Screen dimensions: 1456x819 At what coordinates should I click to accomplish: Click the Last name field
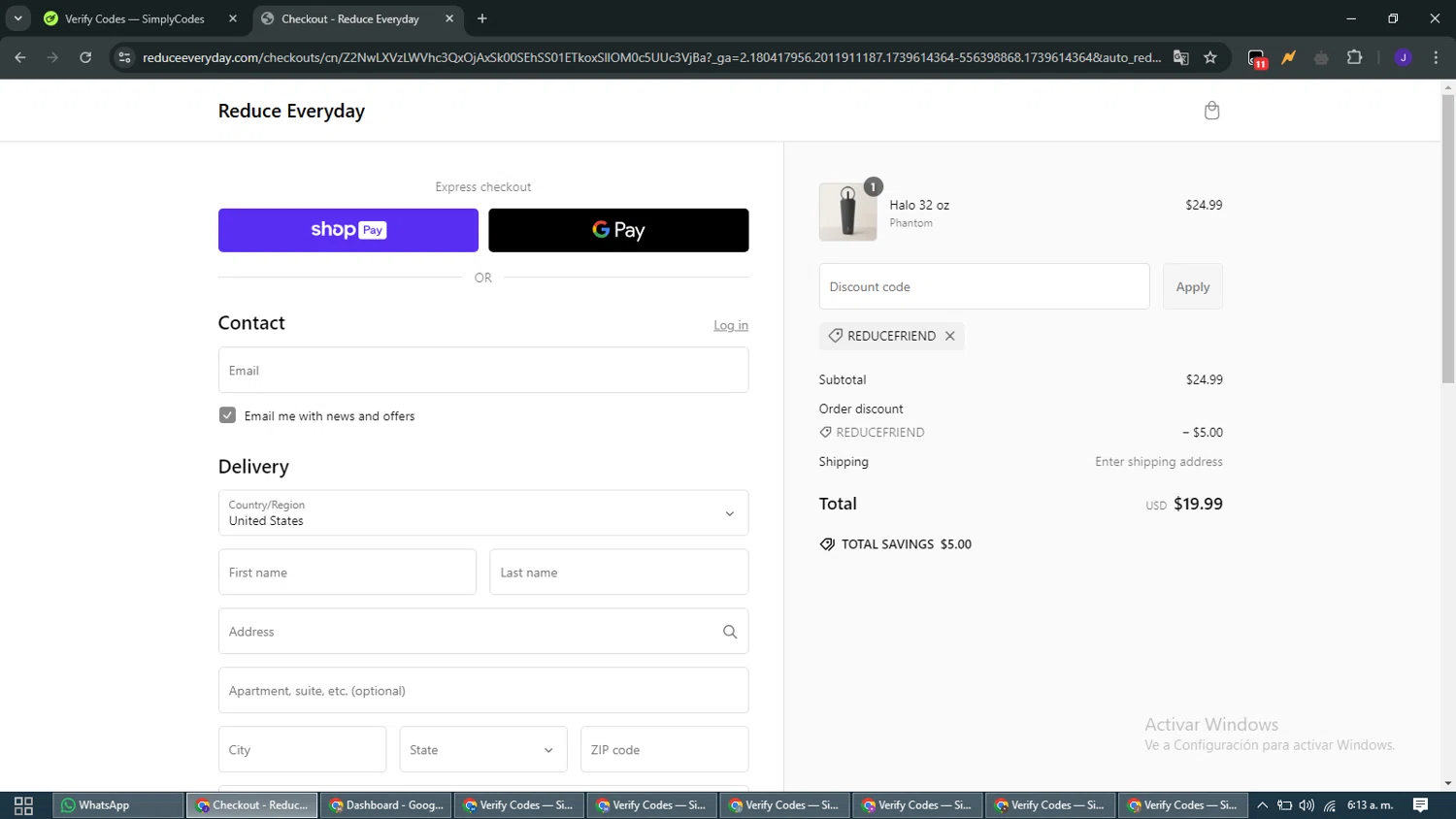(619, 572)
